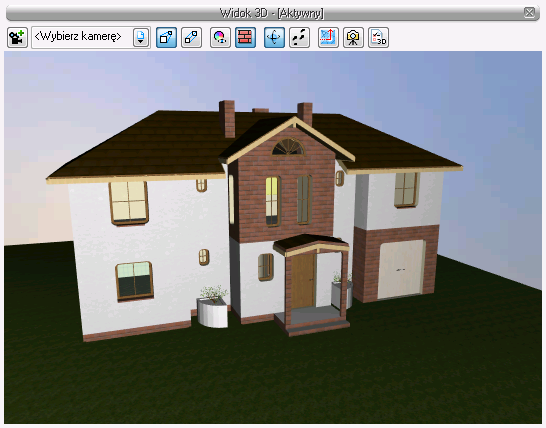
Task: Click the blue section plane icon
Action: (x=328, y=37)
